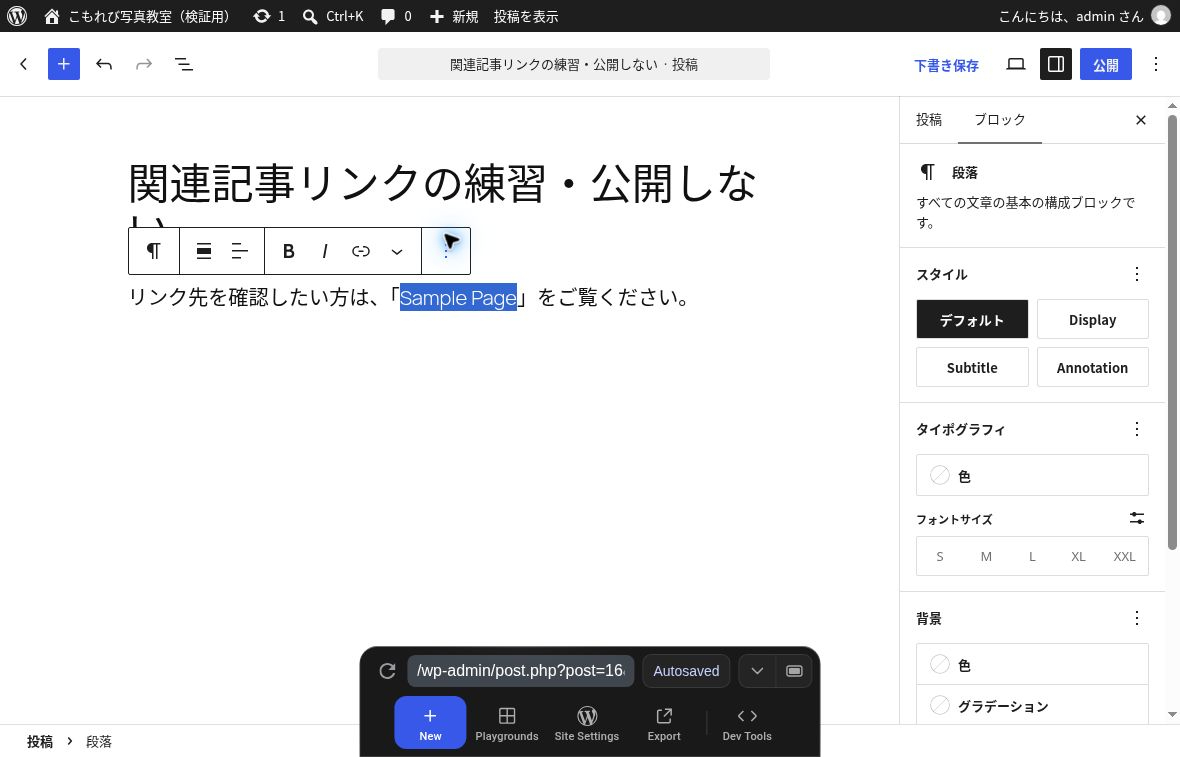This screenshot has width=1180, height=757.
Task: Select the Annotation style variation
Action: pos(1093,367)
